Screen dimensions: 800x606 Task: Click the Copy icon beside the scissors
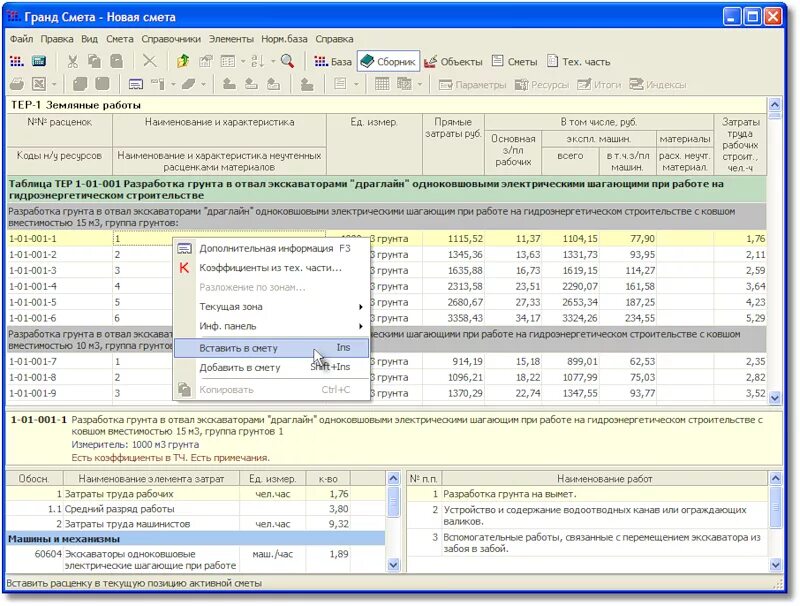(94, 62)
